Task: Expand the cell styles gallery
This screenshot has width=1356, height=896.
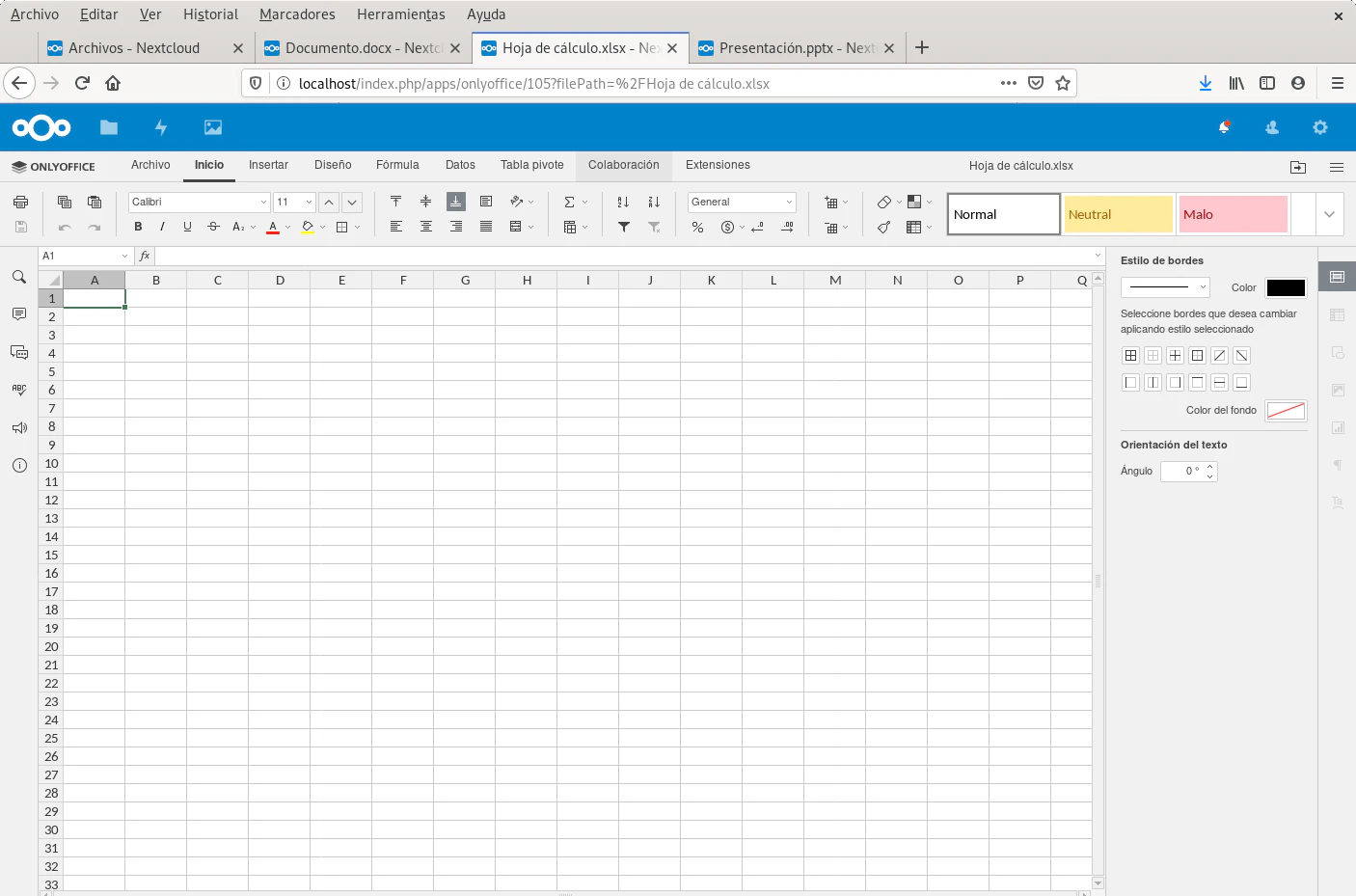Action: 1329,214
